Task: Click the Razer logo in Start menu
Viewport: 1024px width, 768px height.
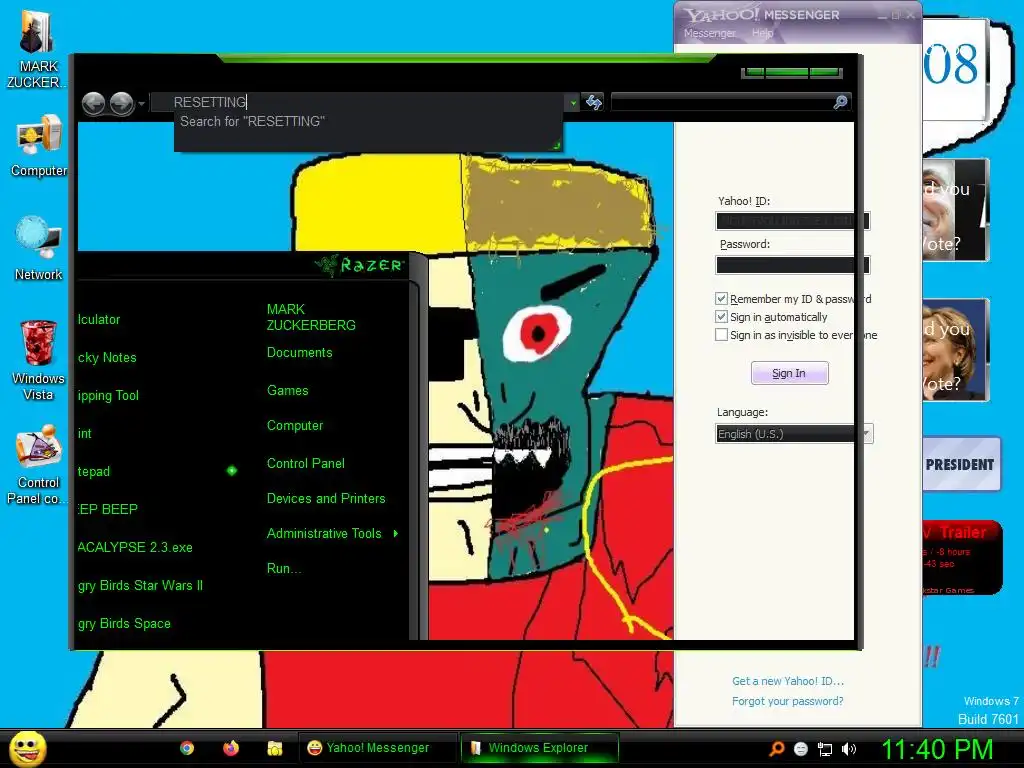Action: (360, 264)
